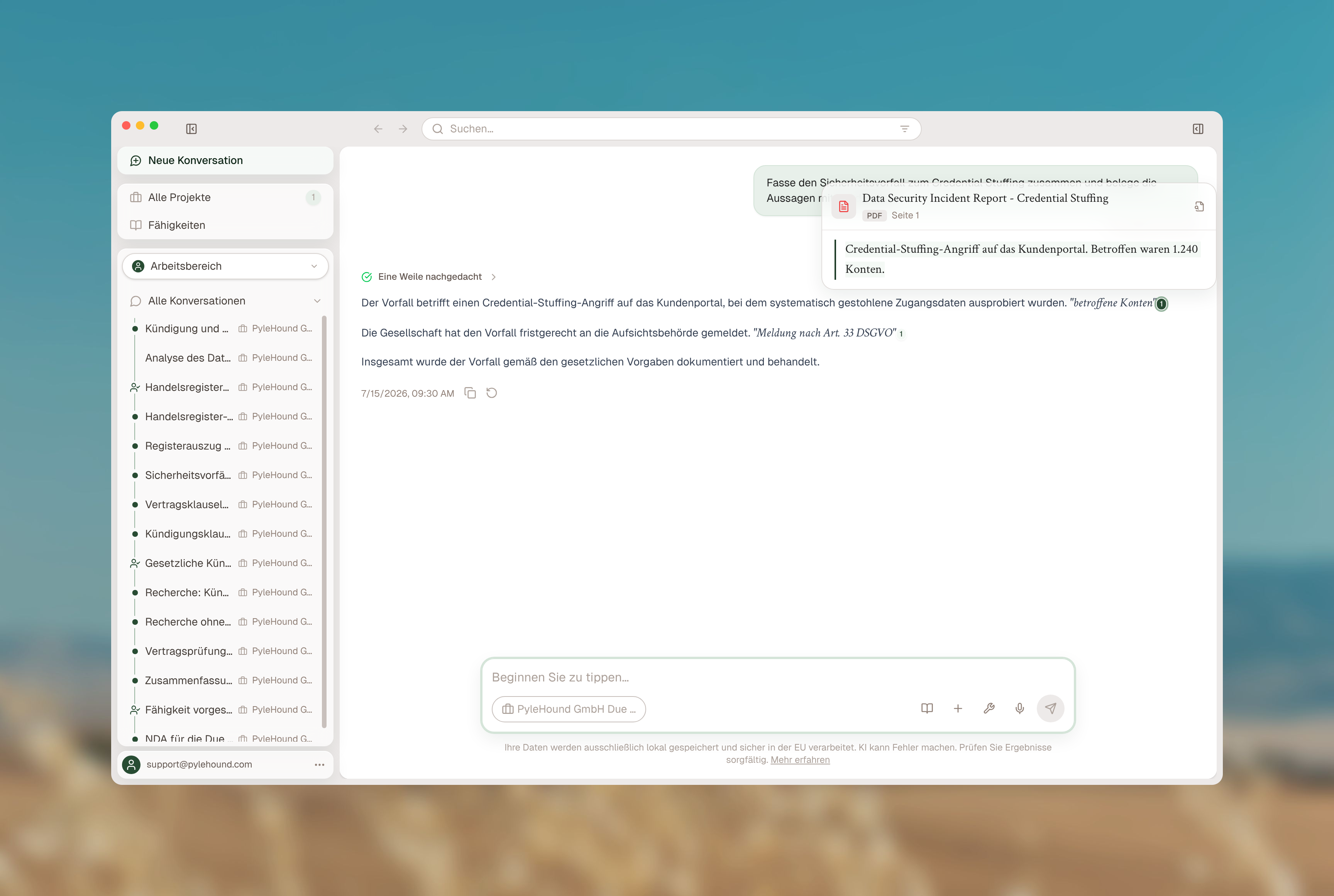1334x896 pixels.
Task: Send message with paper plane button
Action: coord(1051,708)
